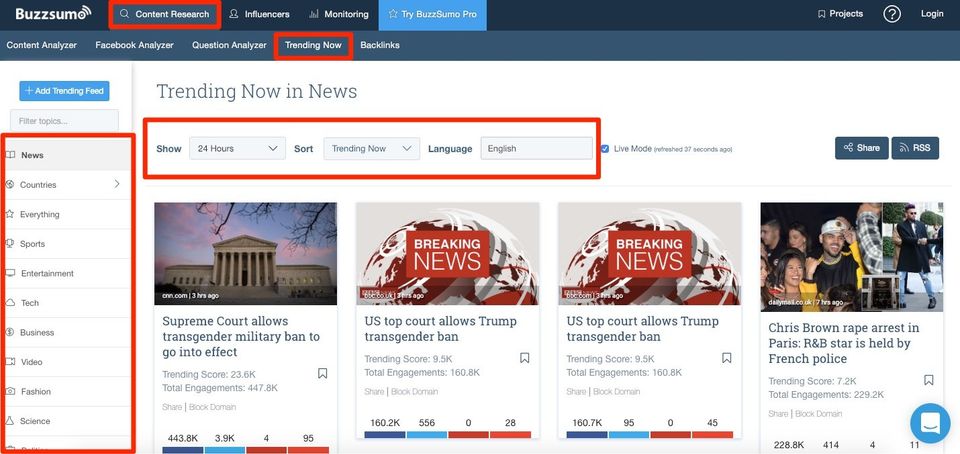Click the Entertainment screen icon

click(x=10, y=273)
